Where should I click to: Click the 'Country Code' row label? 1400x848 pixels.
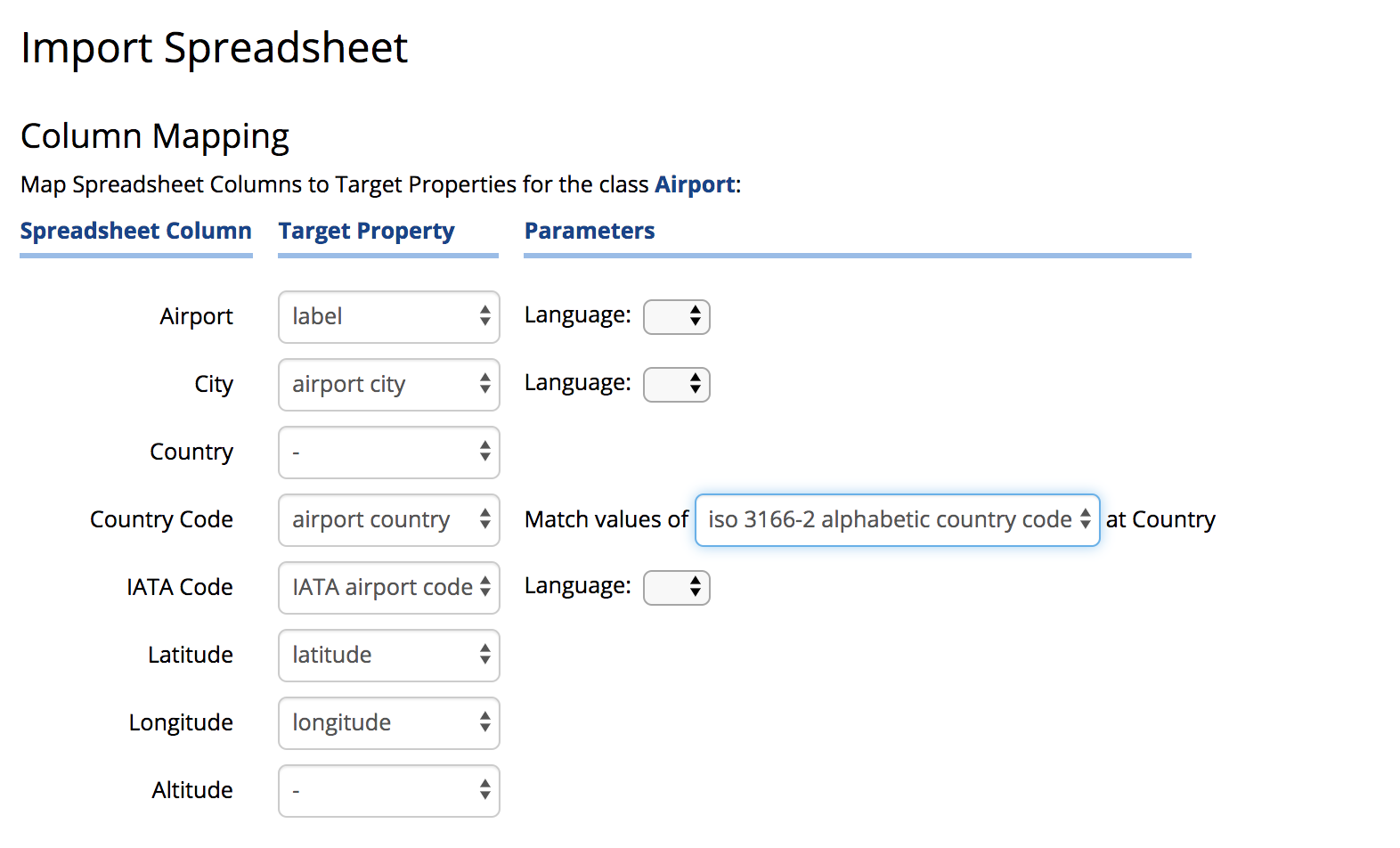point(161,519)
